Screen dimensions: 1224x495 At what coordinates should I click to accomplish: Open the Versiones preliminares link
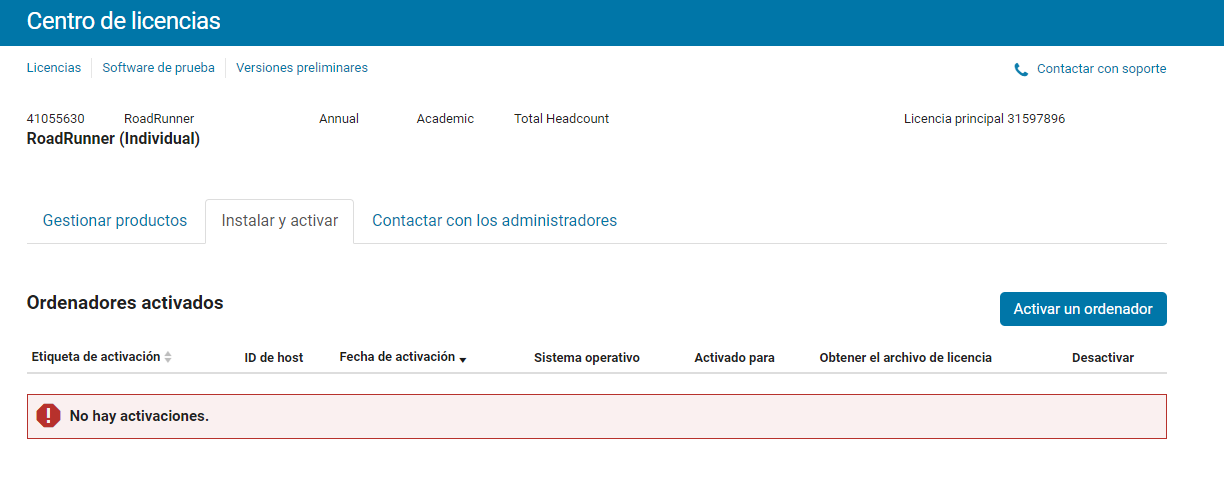point(302,68)
